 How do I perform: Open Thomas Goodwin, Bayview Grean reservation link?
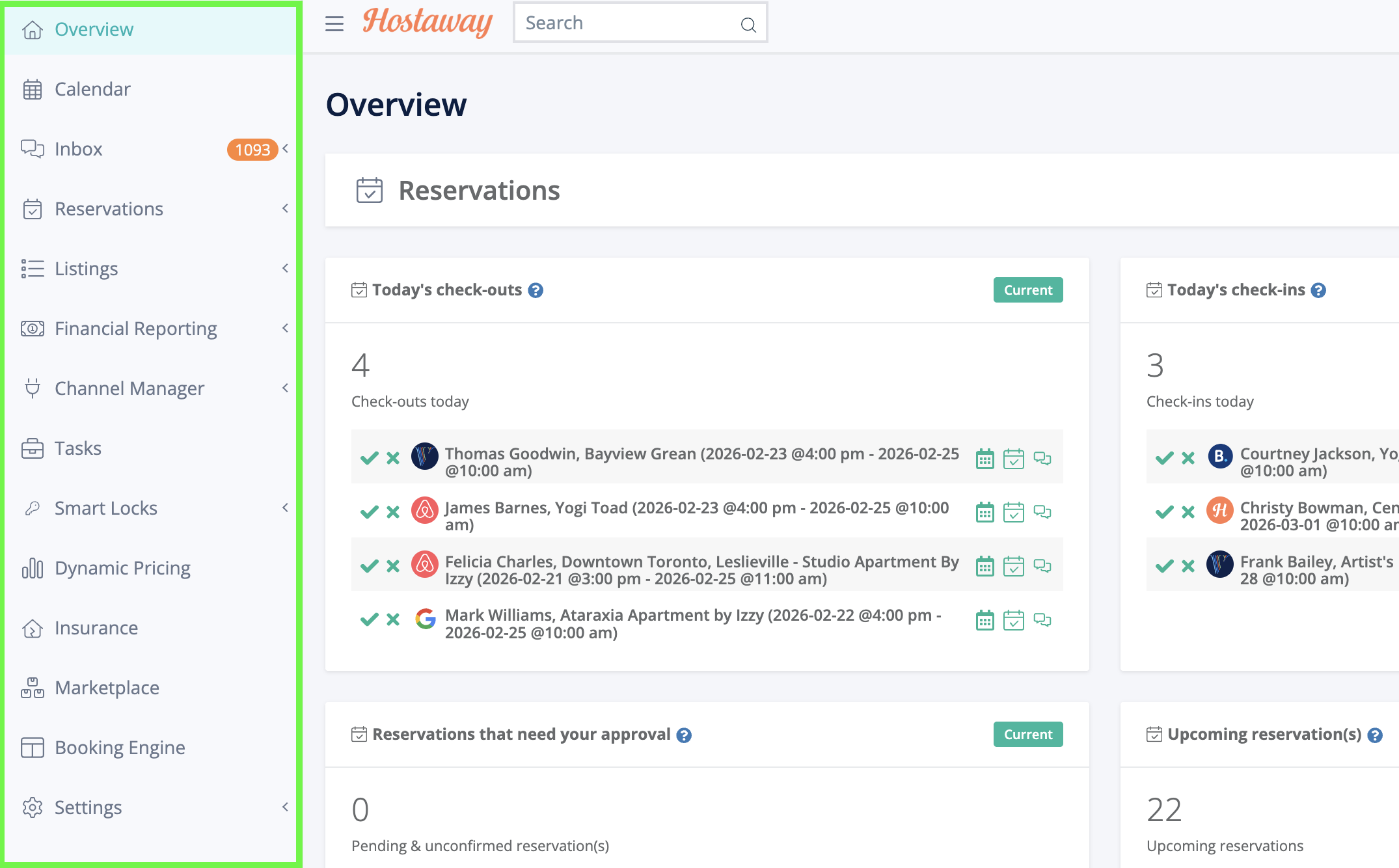(x=702, y=462)
